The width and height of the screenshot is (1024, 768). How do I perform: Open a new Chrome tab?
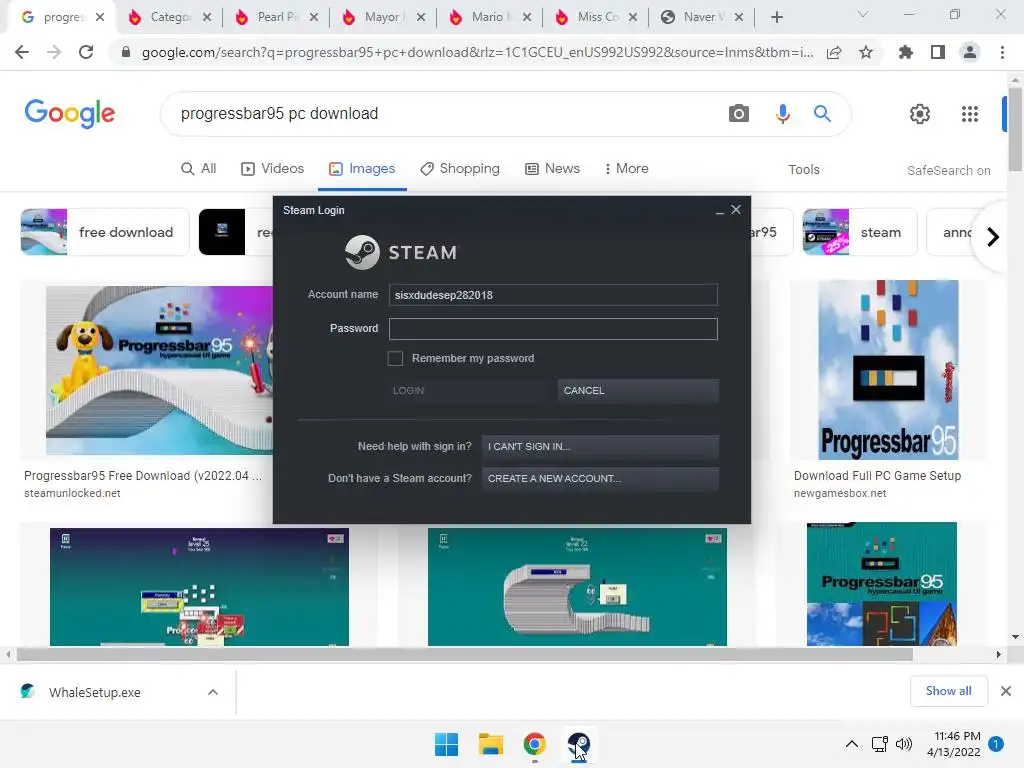(776, 18)
